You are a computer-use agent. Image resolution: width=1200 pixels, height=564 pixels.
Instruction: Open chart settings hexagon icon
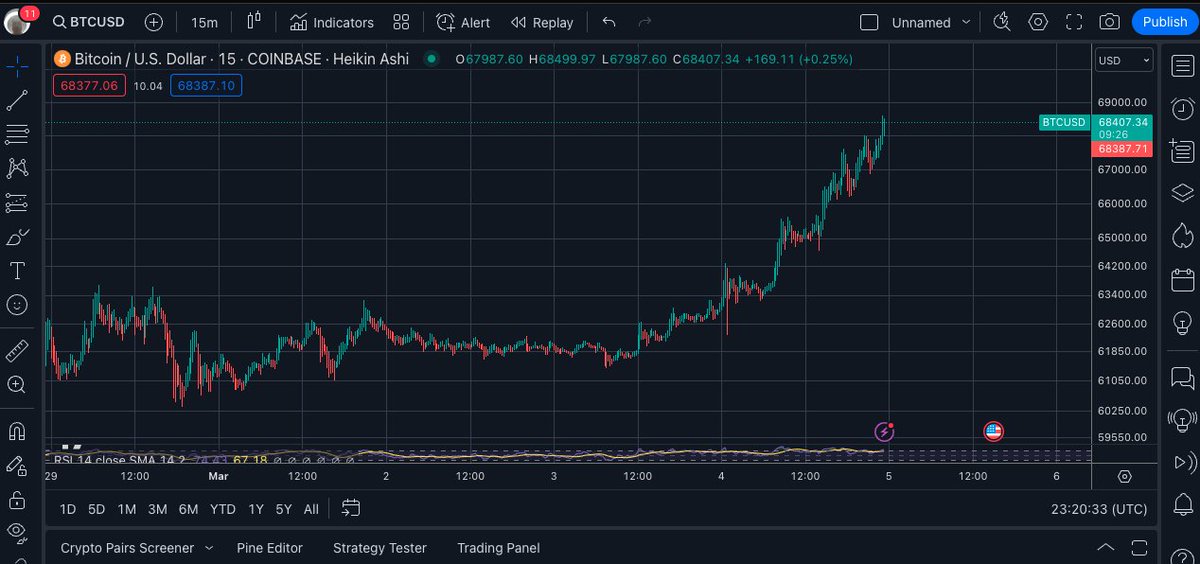coord(1038,22)
